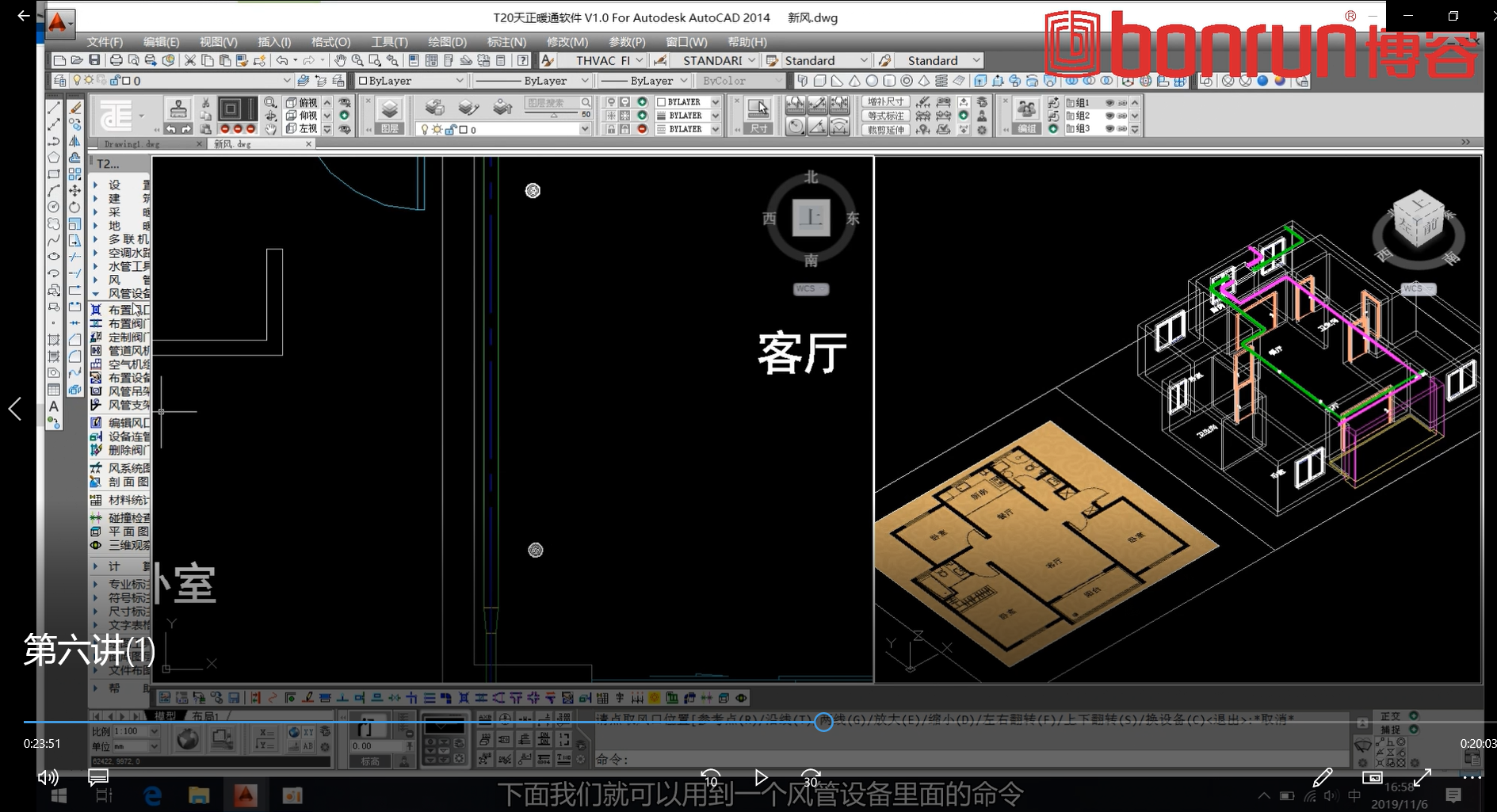This screenshot has height=812, width=1497.
Task: Click the 编组 group panel icon
Action: click(x=1026, y=115)
